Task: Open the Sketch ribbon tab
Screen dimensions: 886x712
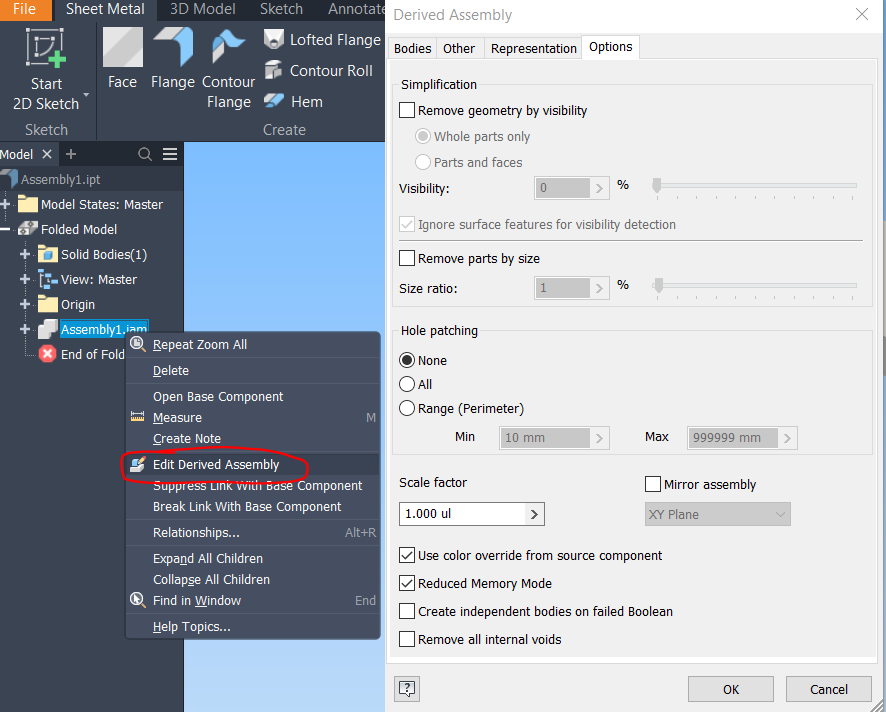Action: 281,9
